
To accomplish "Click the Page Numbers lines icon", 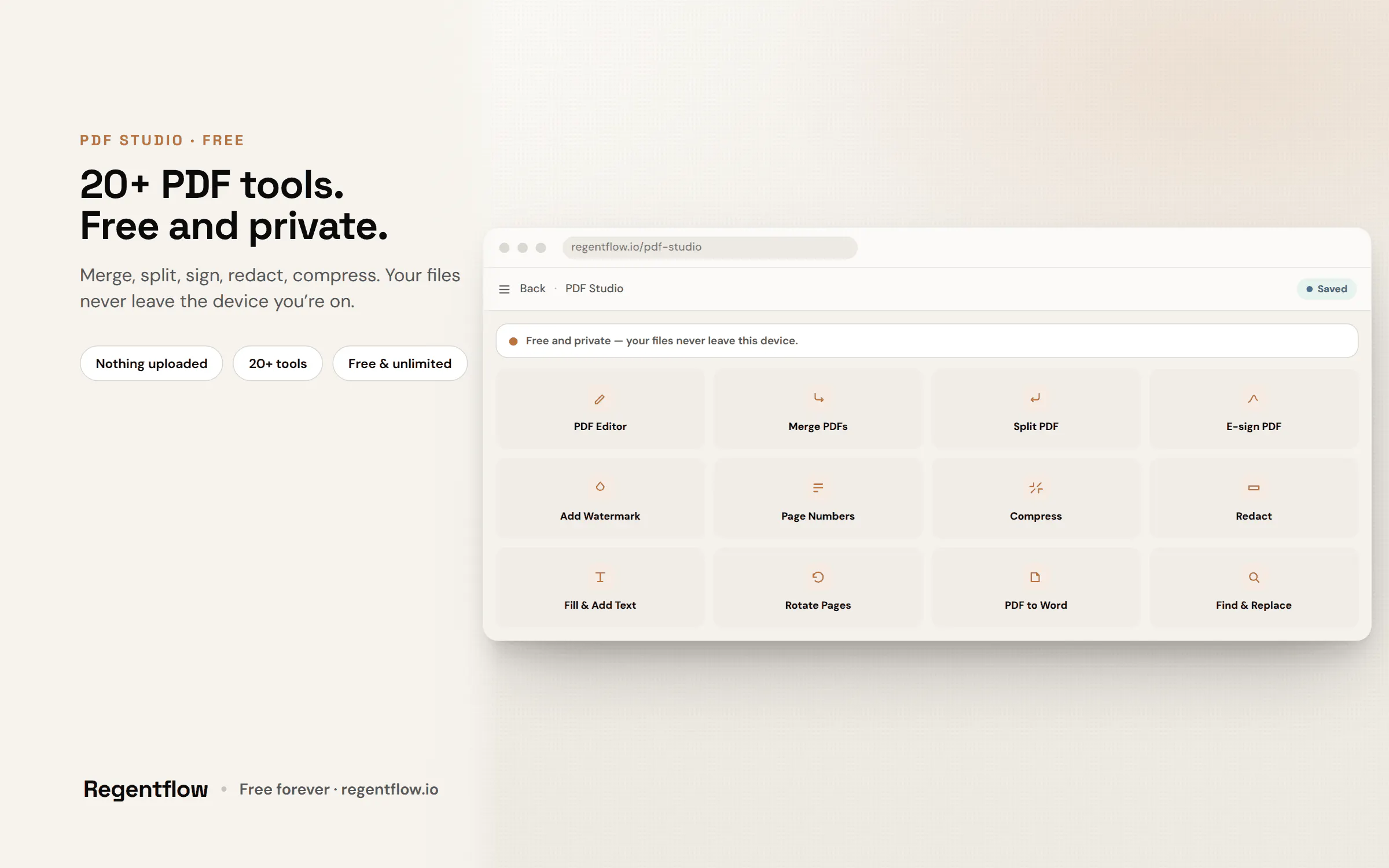I will [818, 488].
